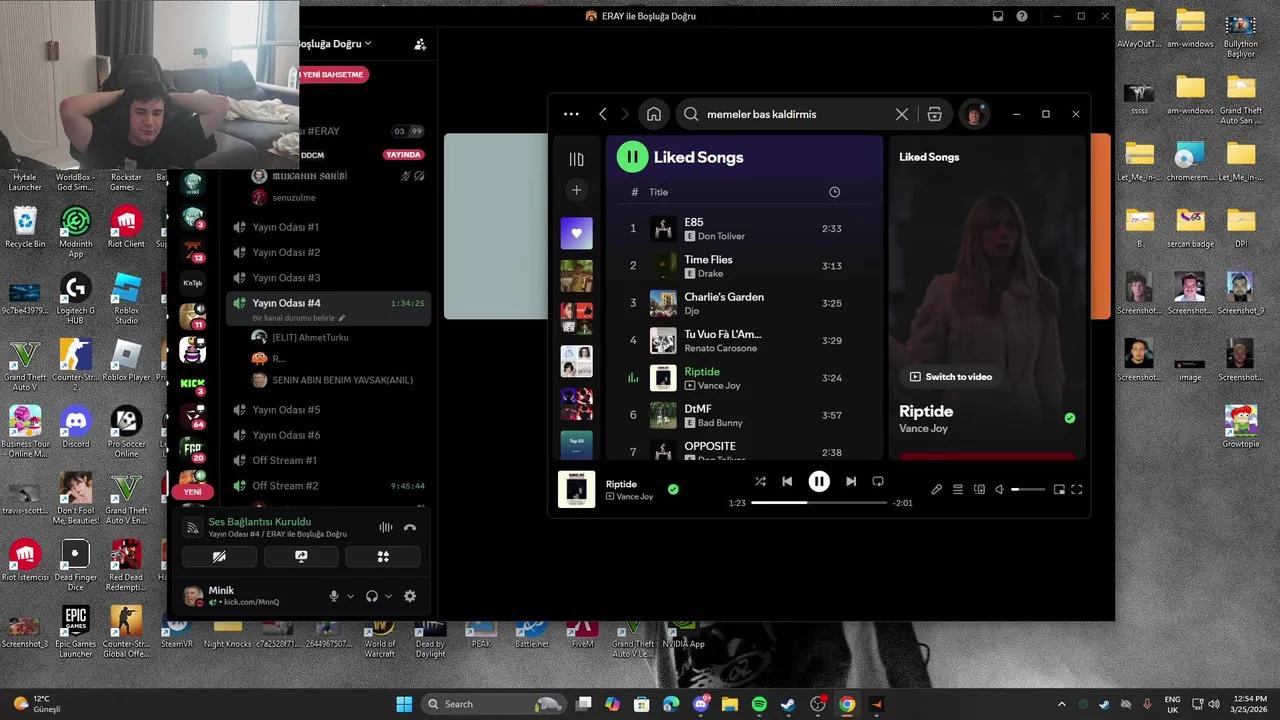
Task: Open Connect to a device icon
Action: pos(979,489)
